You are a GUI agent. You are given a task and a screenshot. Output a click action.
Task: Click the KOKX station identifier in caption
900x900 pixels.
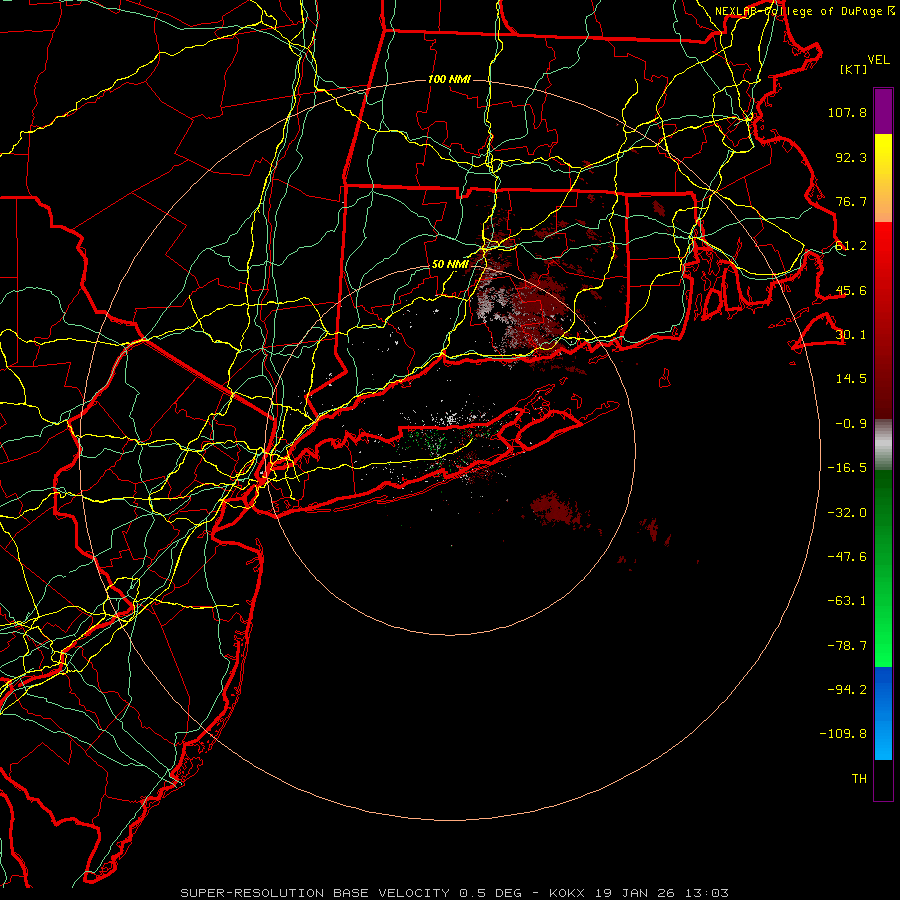point(566,893)
